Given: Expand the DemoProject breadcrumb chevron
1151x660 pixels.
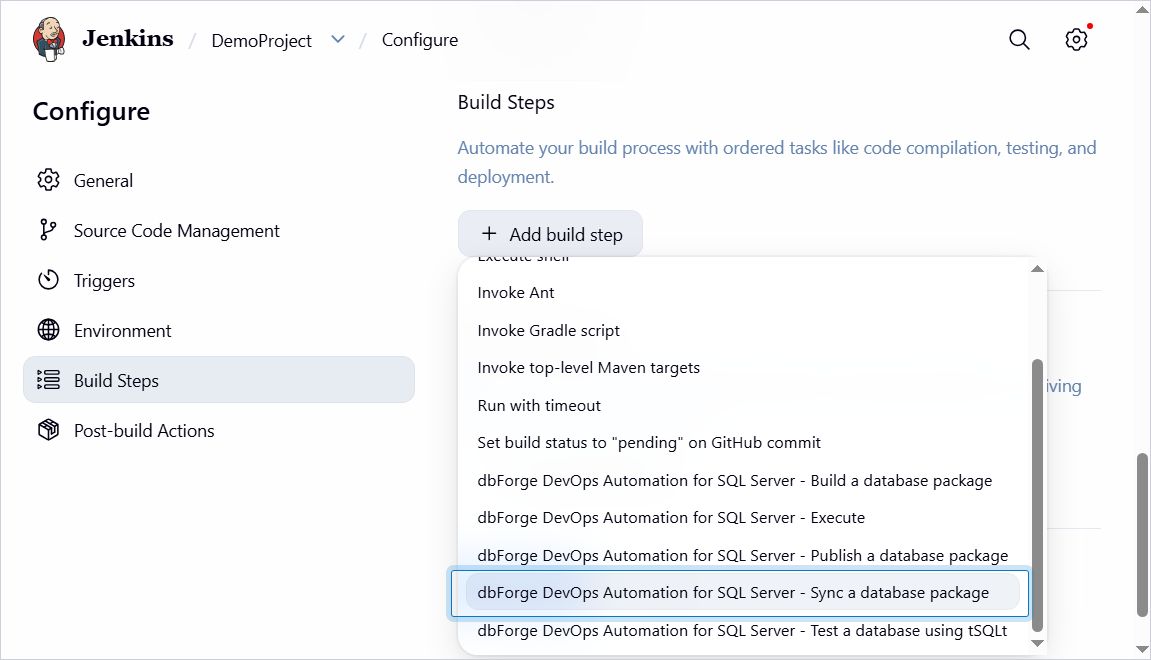Looking at the screenshot, I should pos(338,40).
